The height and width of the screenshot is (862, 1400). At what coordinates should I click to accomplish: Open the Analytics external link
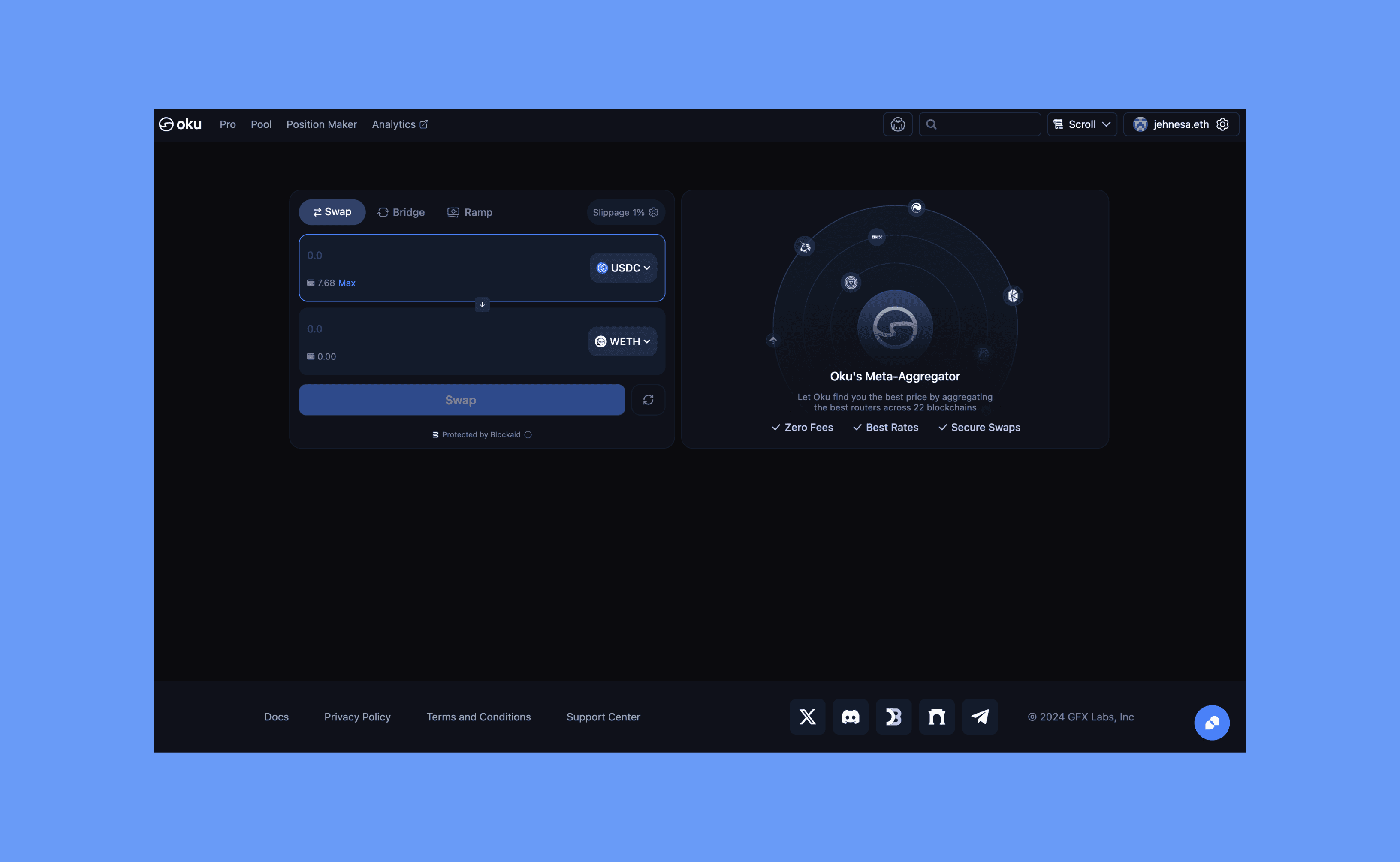400,124
